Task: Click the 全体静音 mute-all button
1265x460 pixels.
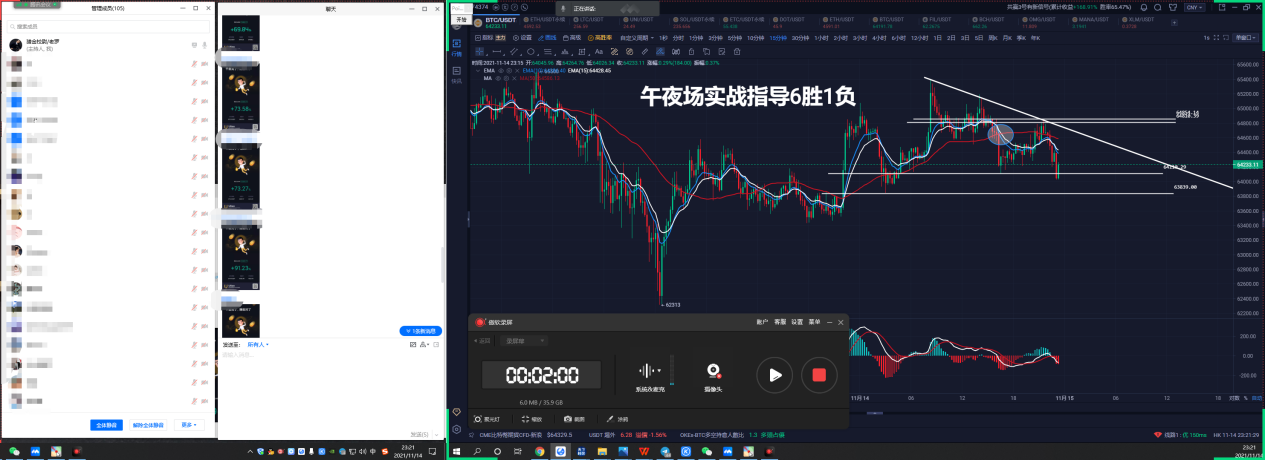Action: (x=107, y=425)
